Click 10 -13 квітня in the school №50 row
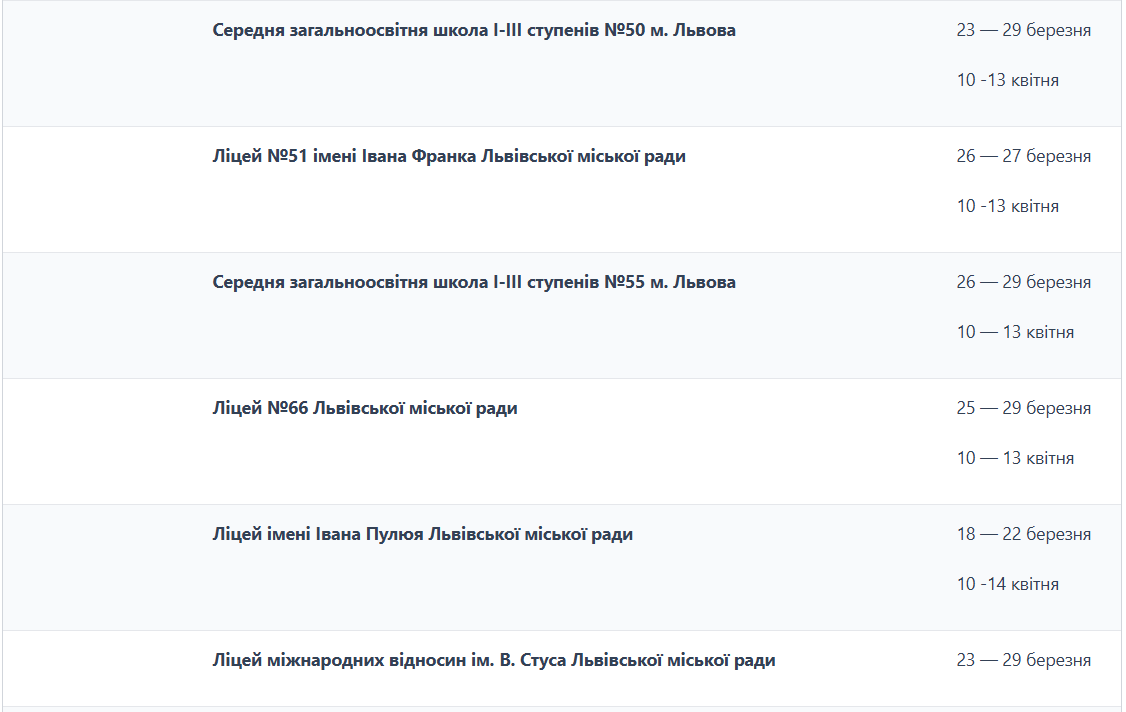Image resolution: width=1126 pixels, height=712 pixels. [x=1007, y=80]
